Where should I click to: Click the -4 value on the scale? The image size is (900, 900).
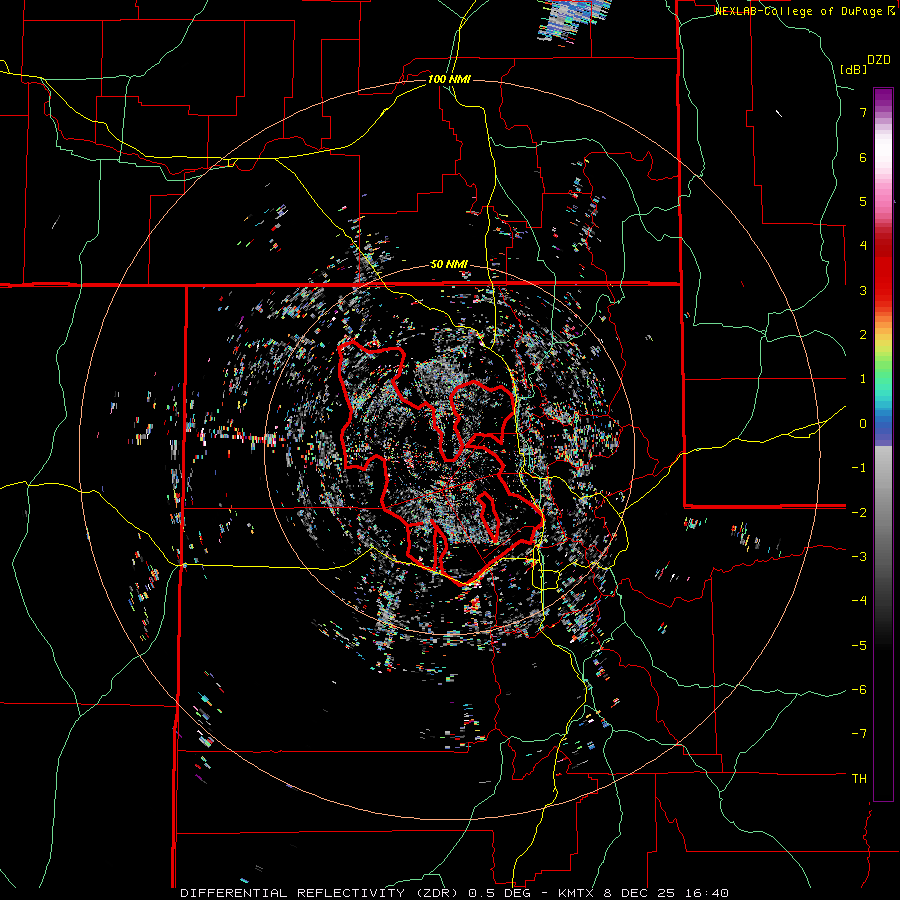pos(859,601)
